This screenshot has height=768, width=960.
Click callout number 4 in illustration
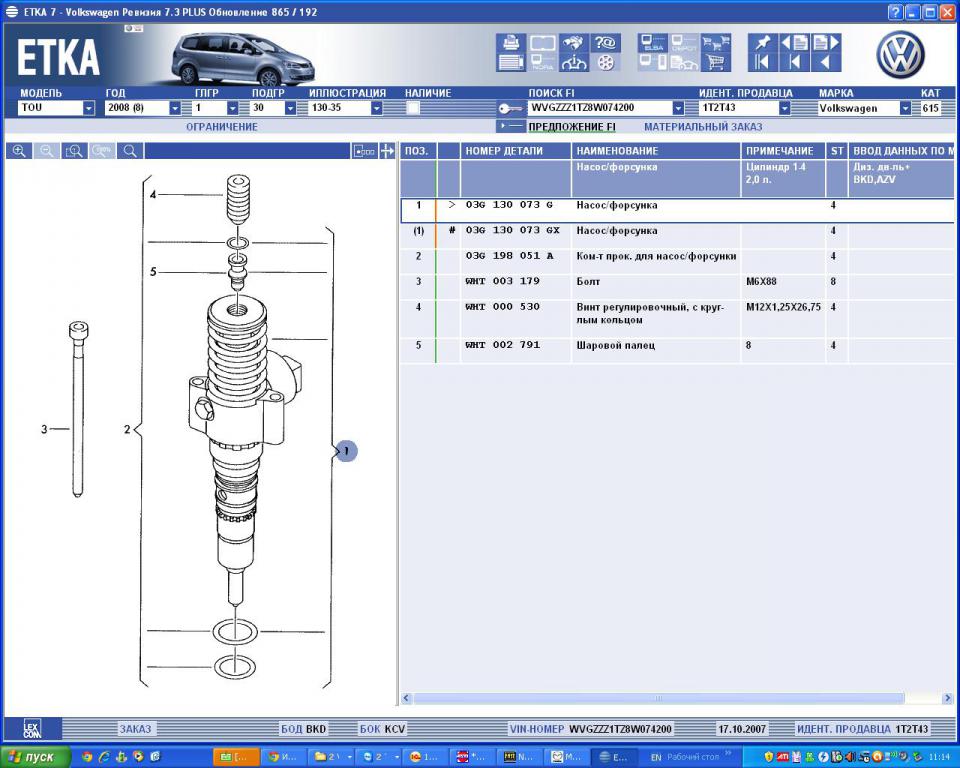pos(153,194)
